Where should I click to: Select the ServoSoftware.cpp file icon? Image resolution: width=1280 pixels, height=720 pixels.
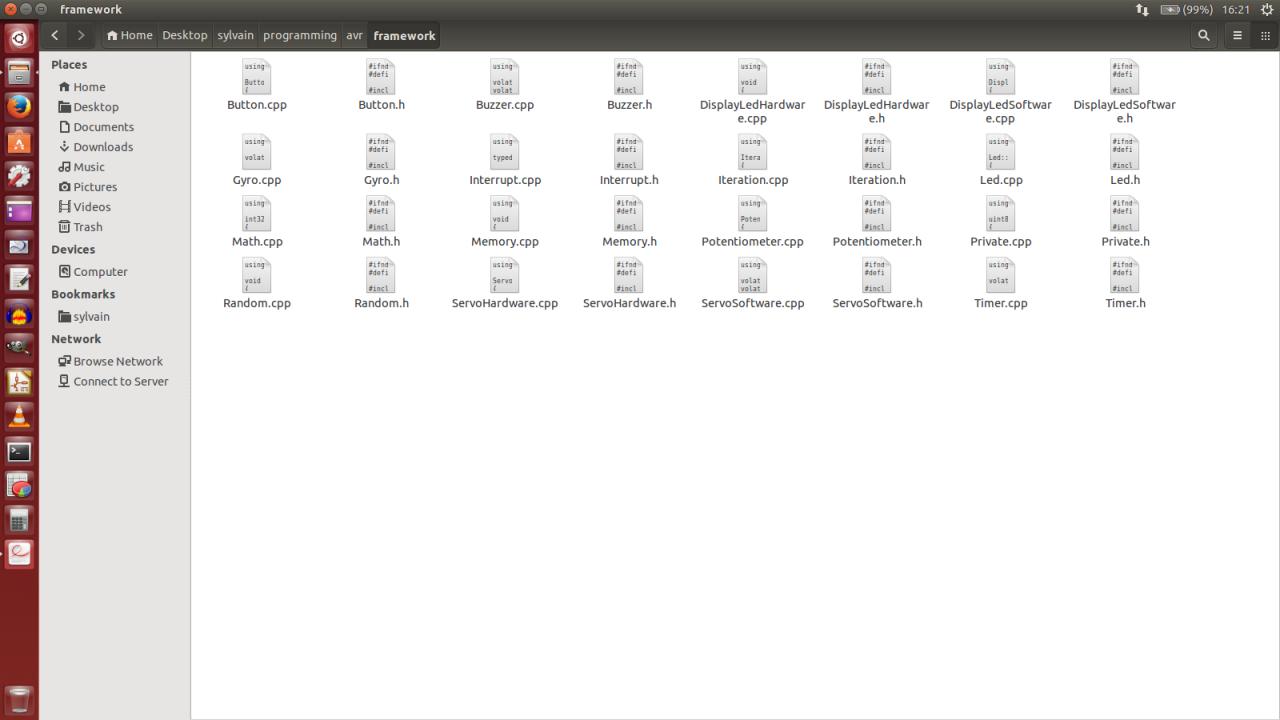tap(753, 276)
